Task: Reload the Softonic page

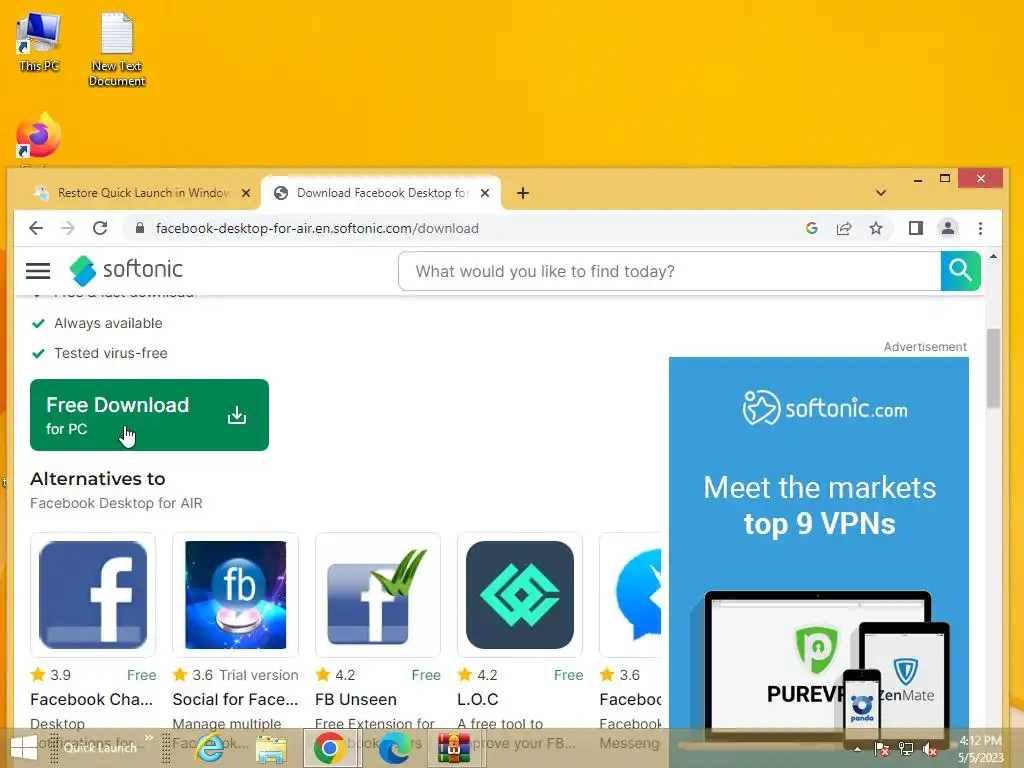Action: click(x=100, y=228)
